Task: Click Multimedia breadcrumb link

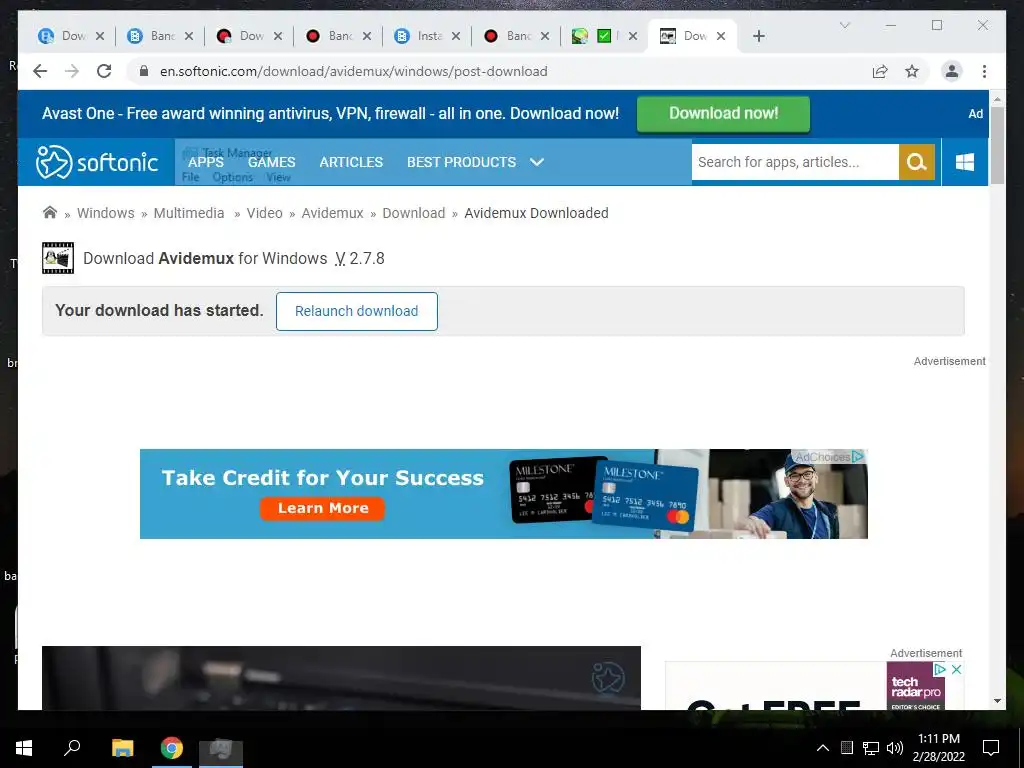Action: [x=189, y=213]
